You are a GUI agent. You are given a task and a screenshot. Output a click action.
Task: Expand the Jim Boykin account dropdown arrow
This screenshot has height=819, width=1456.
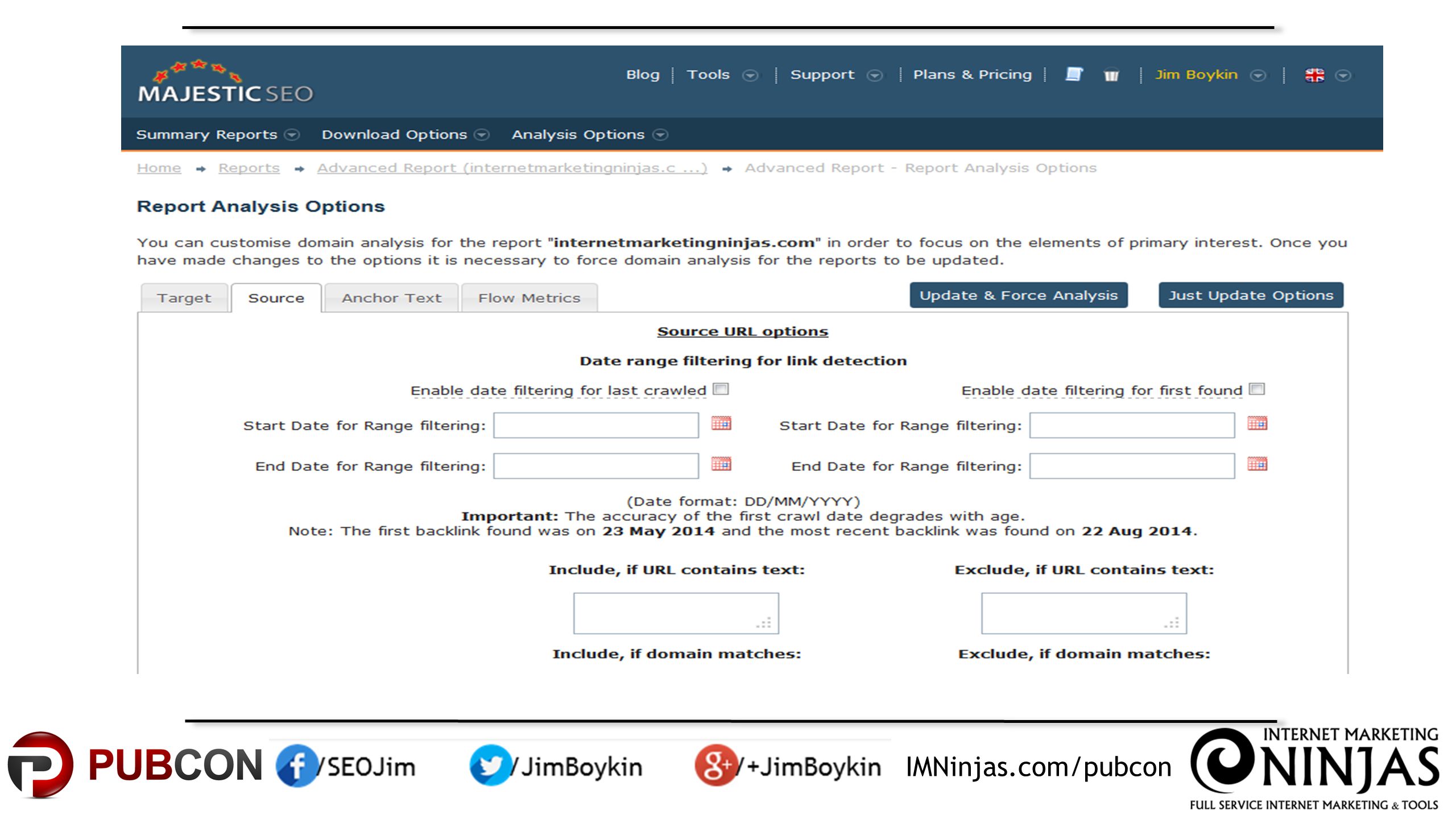[x=1258, y=76]
